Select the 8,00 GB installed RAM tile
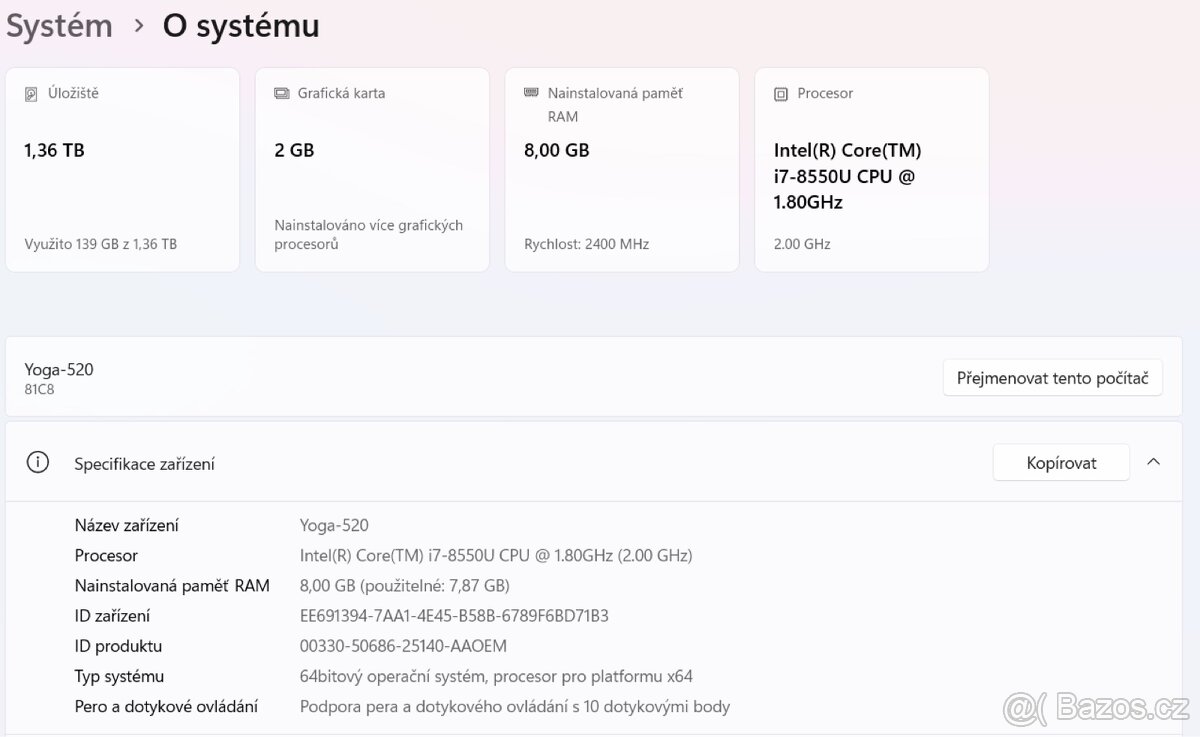The width and height of the screenshot is (1200, 737). [x=622, y=170]
